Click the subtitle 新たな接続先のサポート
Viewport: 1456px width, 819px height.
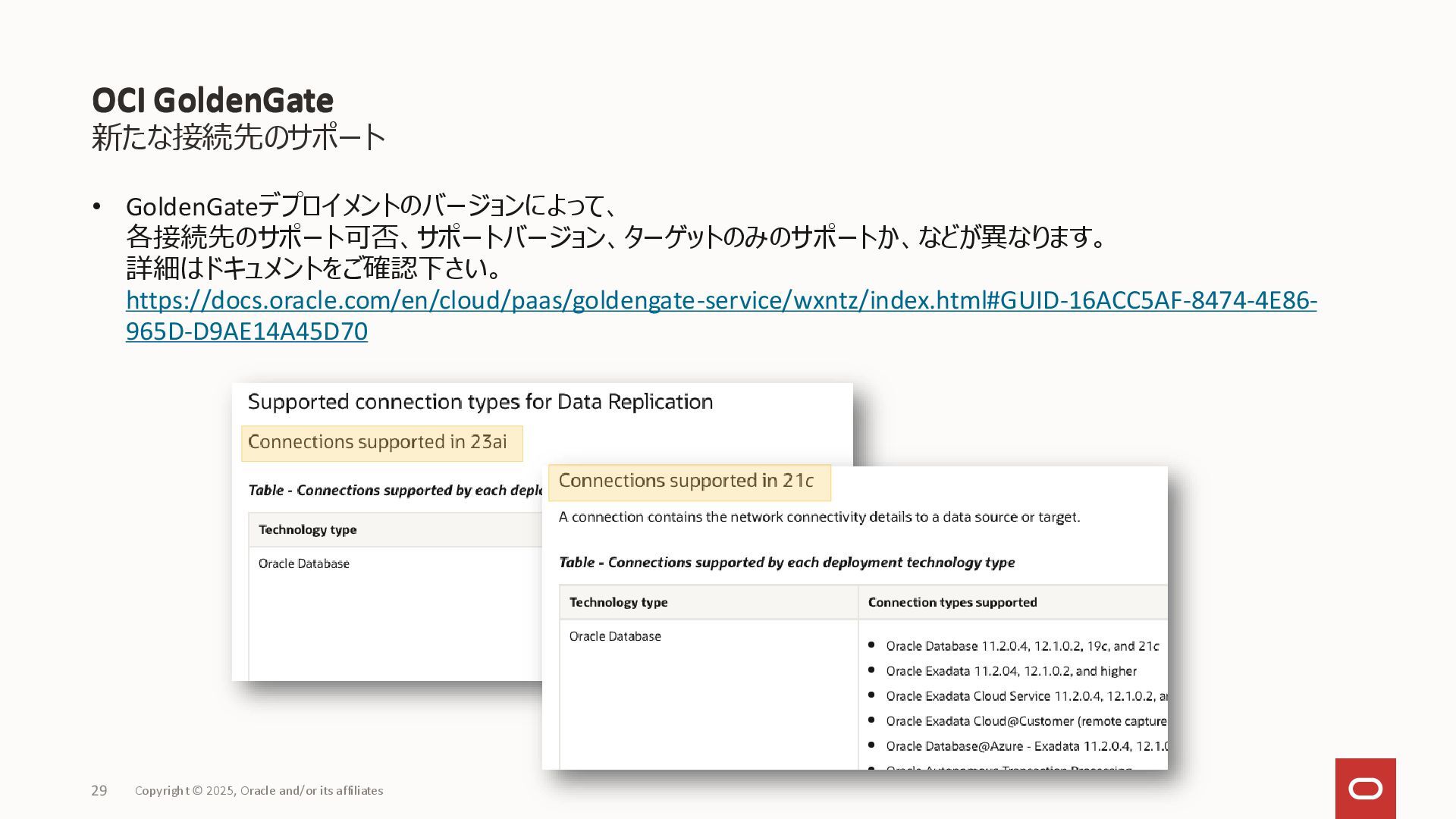pos(238,137)
